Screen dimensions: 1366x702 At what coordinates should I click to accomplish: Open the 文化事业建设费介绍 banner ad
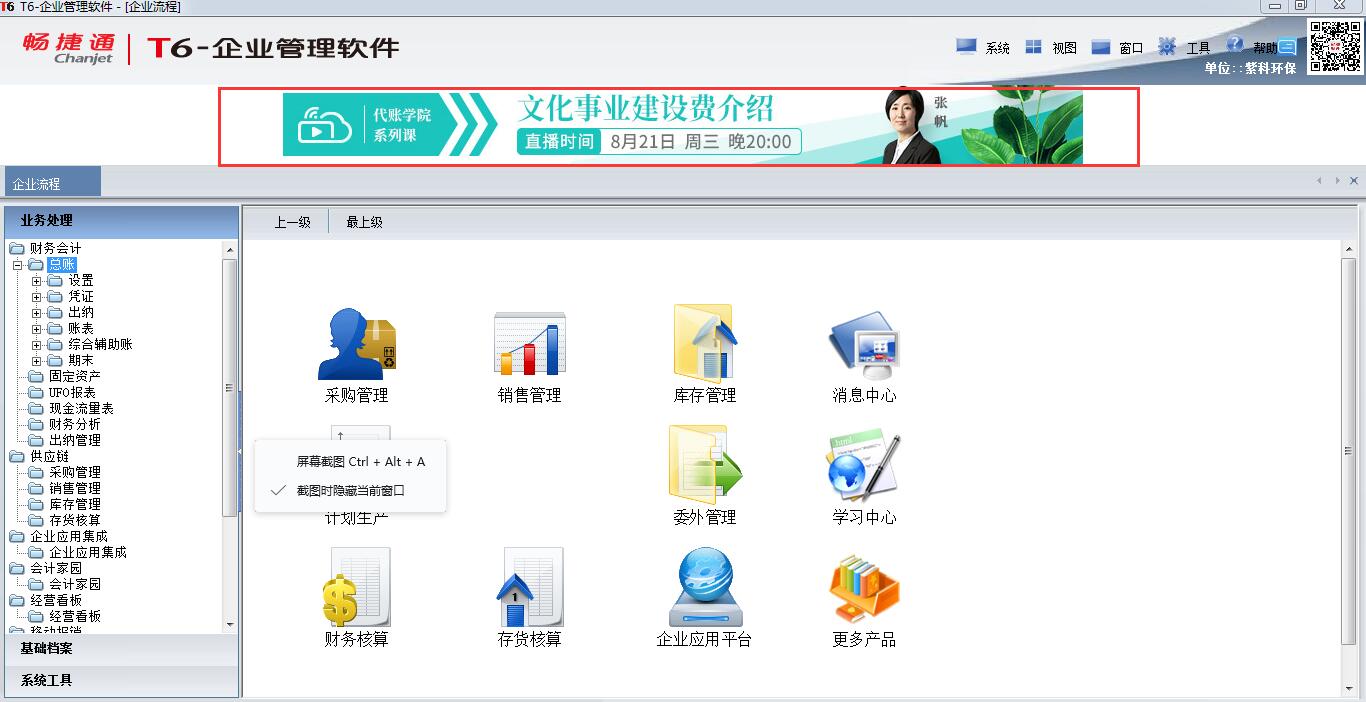point(679,126)
